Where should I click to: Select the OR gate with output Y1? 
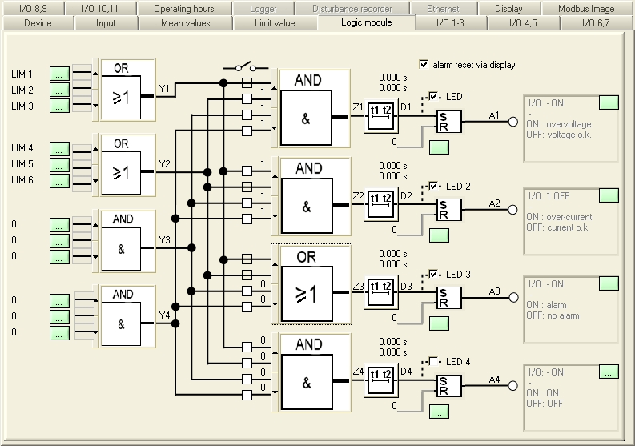coord(122,88)
